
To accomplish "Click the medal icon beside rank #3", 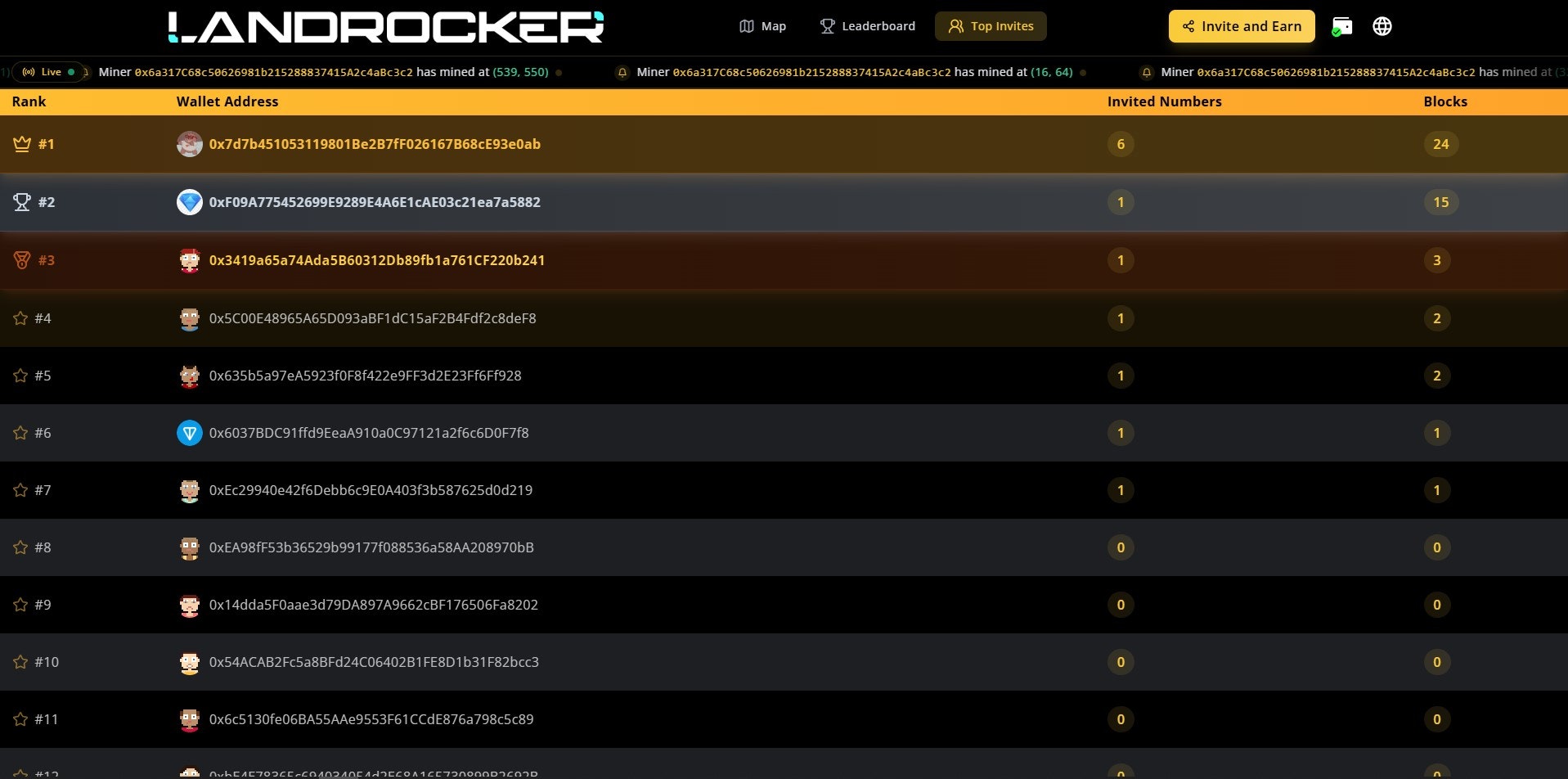I will [22, 260].
